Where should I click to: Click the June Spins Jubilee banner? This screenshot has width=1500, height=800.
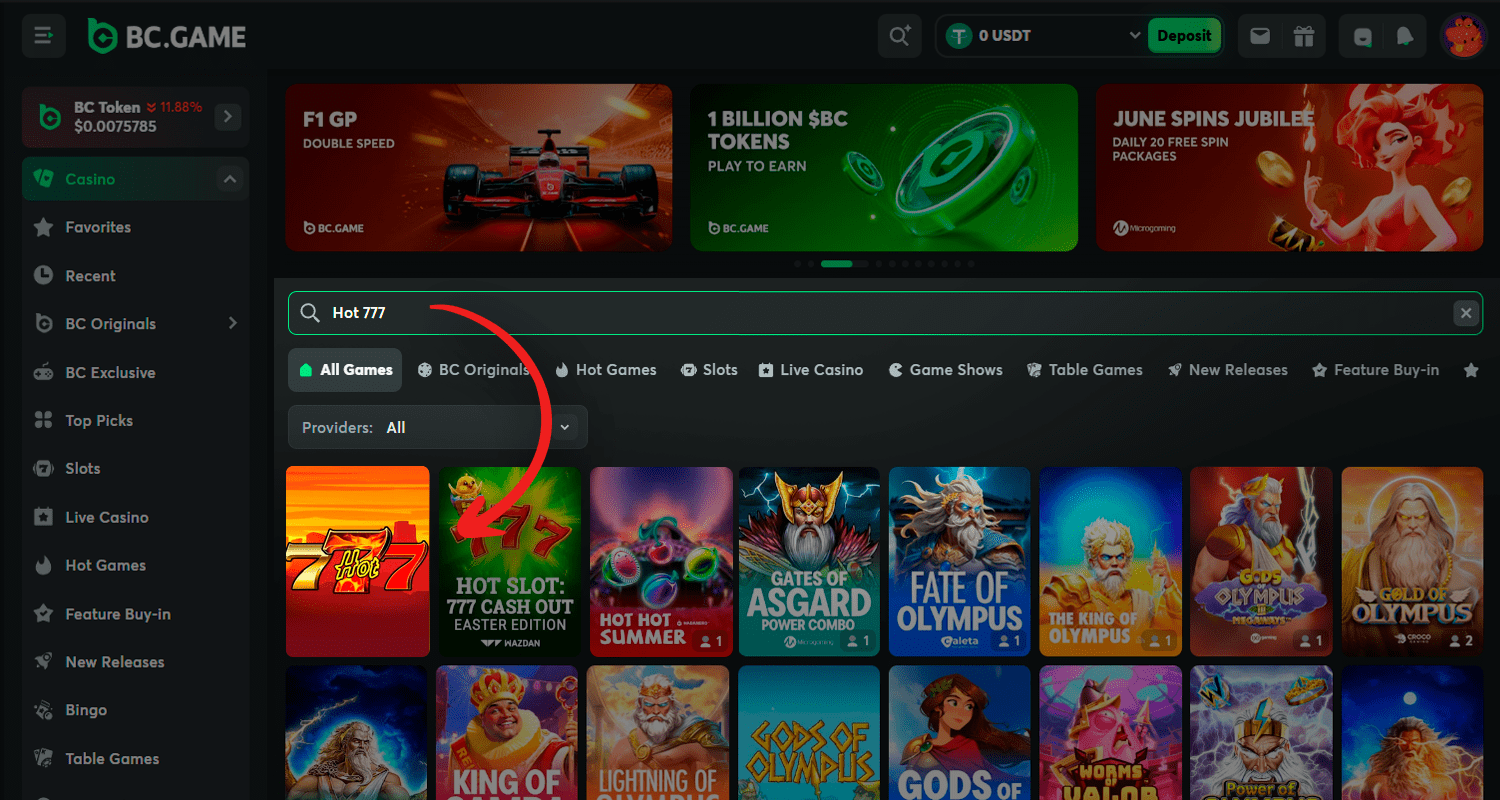pyautogui.click(x=1290, y=167)
